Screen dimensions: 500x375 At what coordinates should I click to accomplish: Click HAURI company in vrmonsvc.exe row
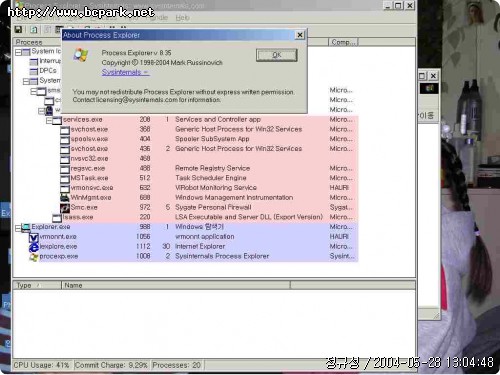point(339,188)
